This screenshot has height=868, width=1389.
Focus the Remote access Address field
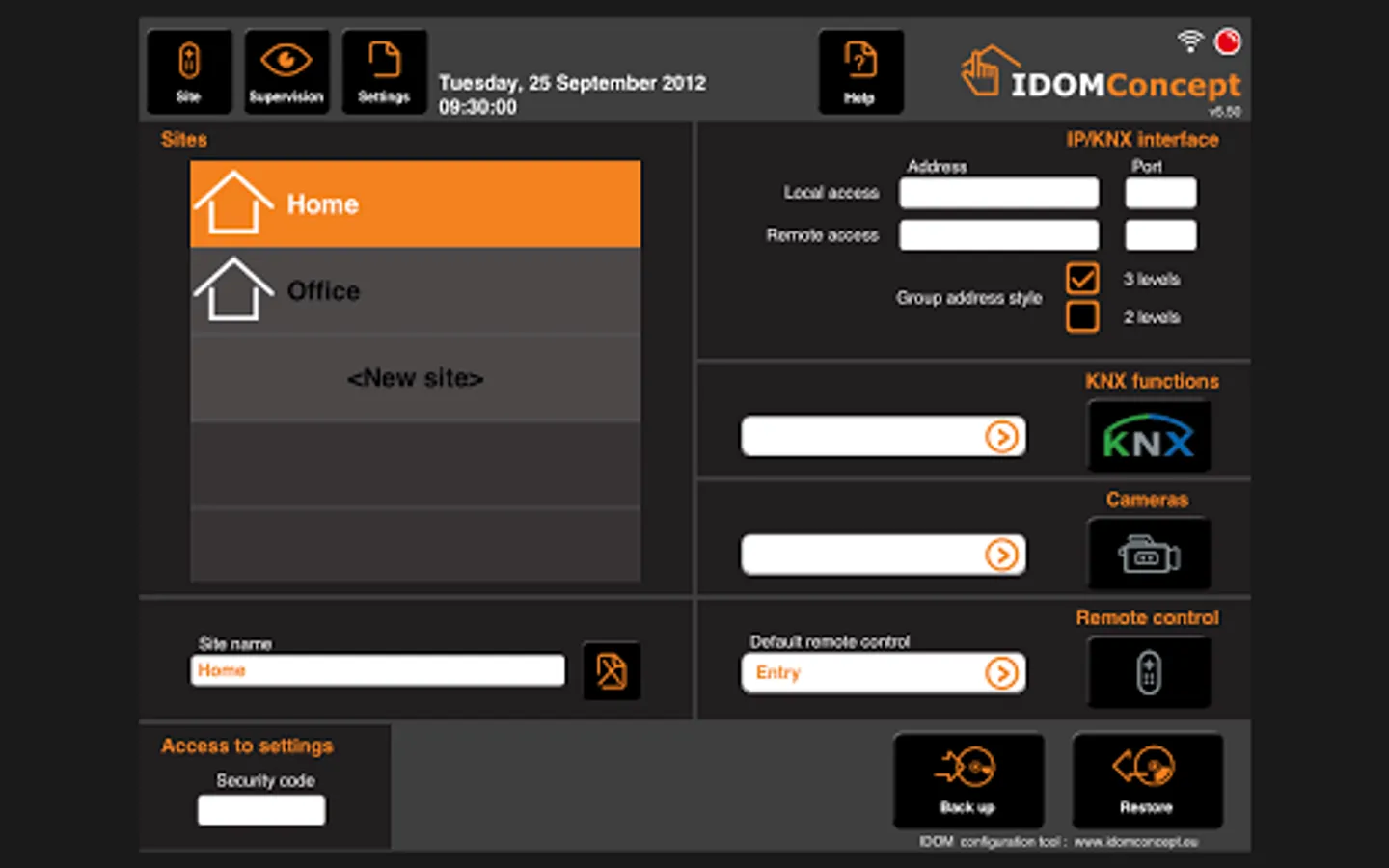(998, 235)
